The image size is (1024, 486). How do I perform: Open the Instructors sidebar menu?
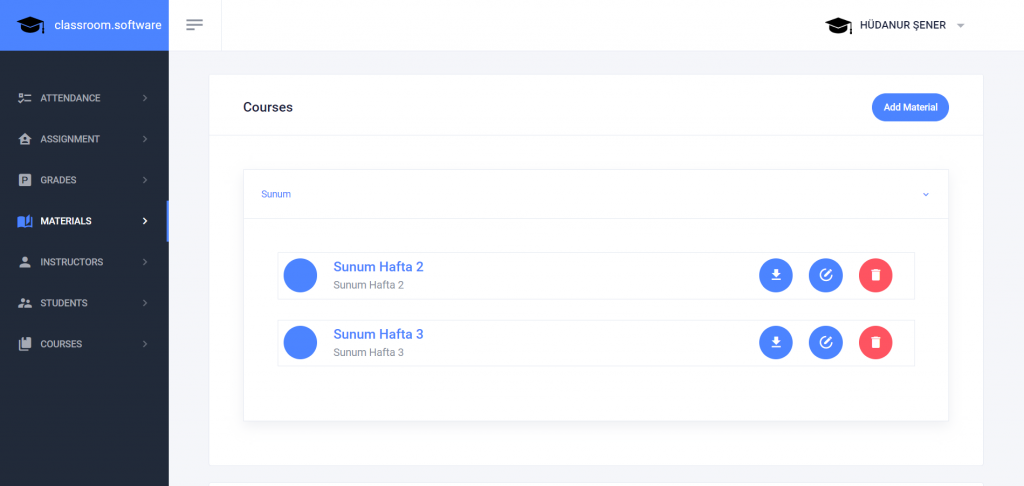click(71, 262)
